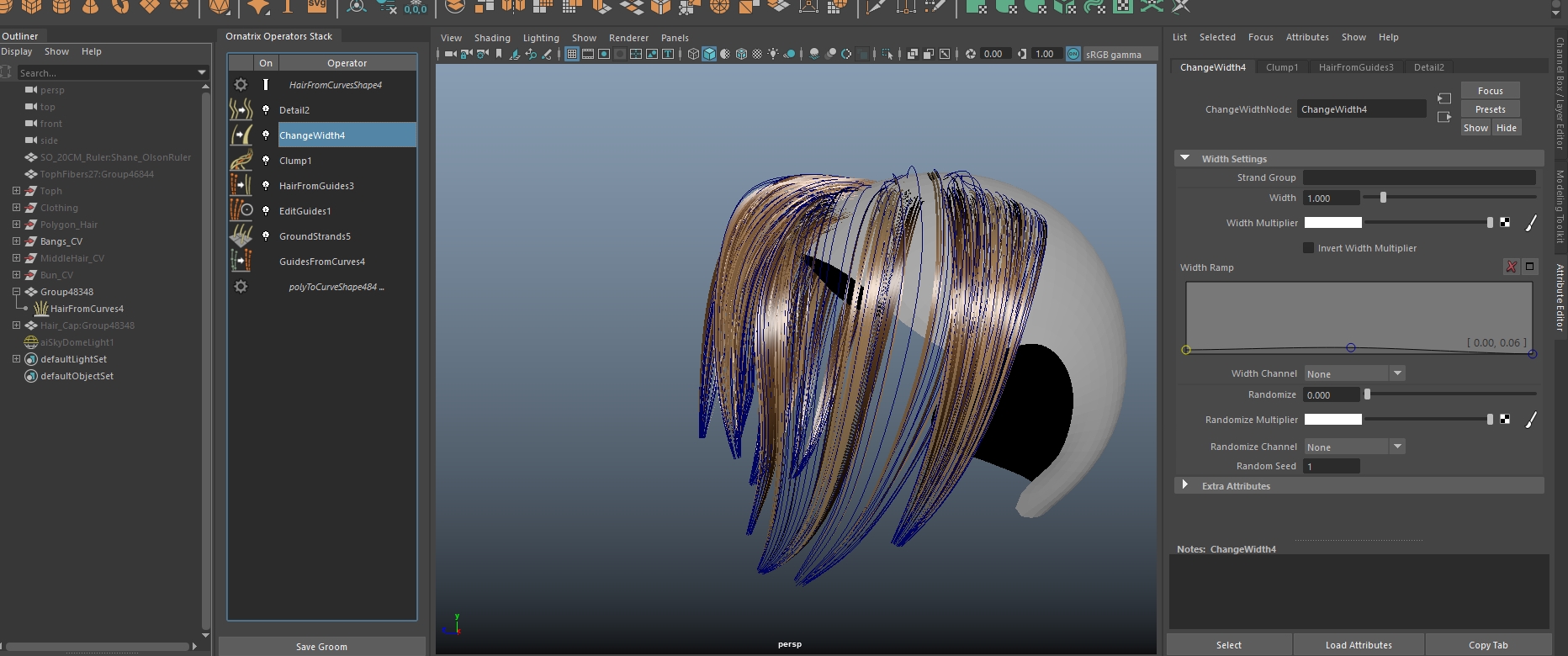Open Width Ramp in expanded editor window
The width and height of the screenshot is (1568, 656).
(x=1530, y=267)
